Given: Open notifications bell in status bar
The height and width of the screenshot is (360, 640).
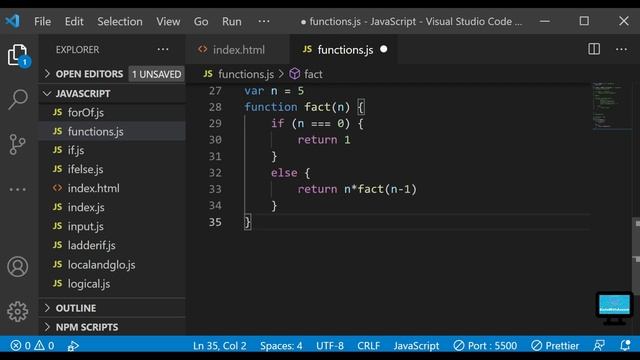Looking at the screenshot, I should [x=625, y=346].
